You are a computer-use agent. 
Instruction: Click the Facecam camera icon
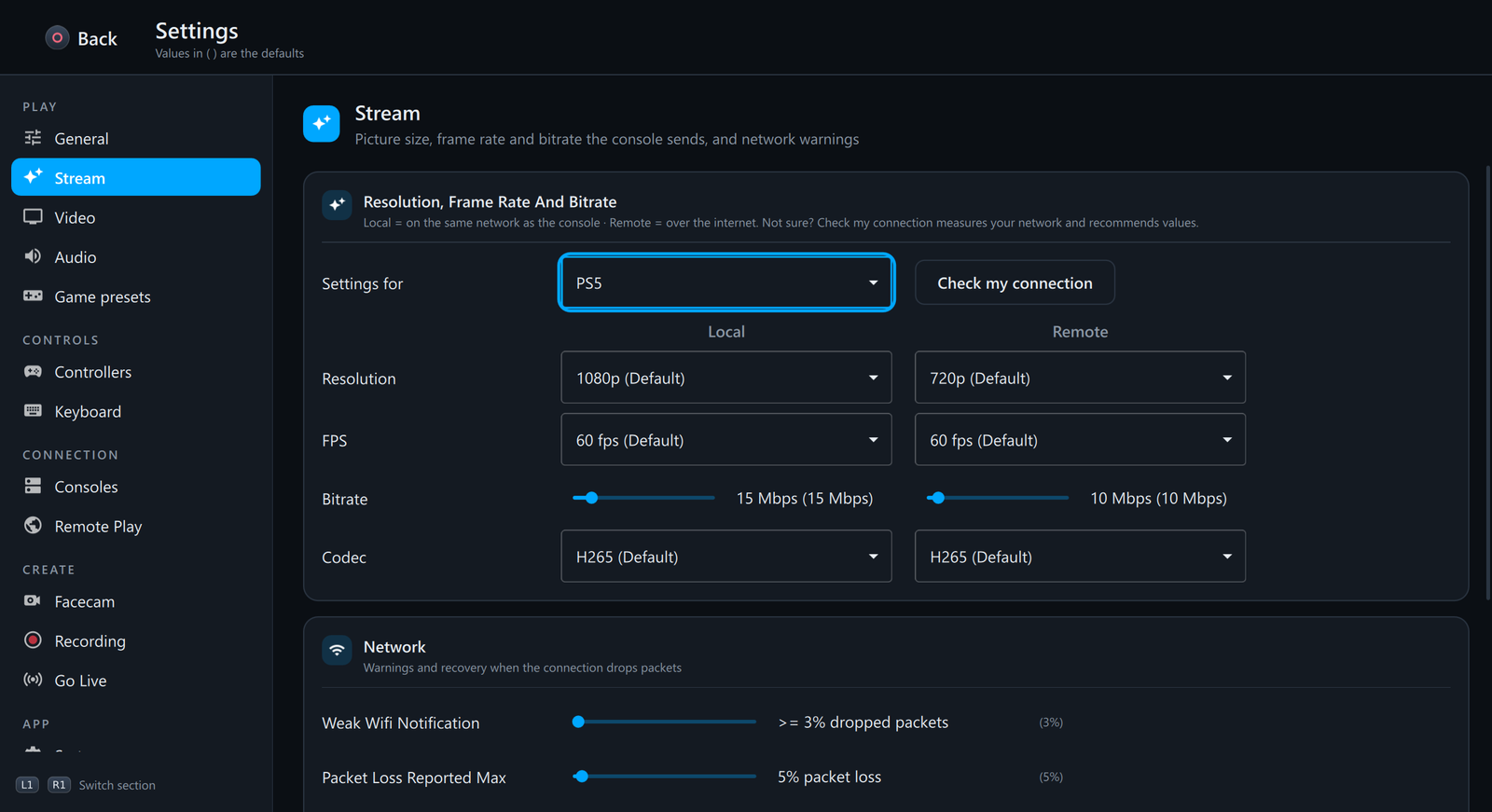tap(33, 601)
